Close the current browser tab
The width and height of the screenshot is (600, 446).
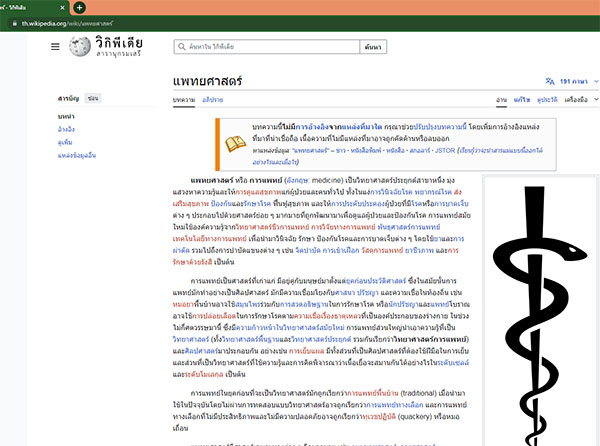(62, 7)
